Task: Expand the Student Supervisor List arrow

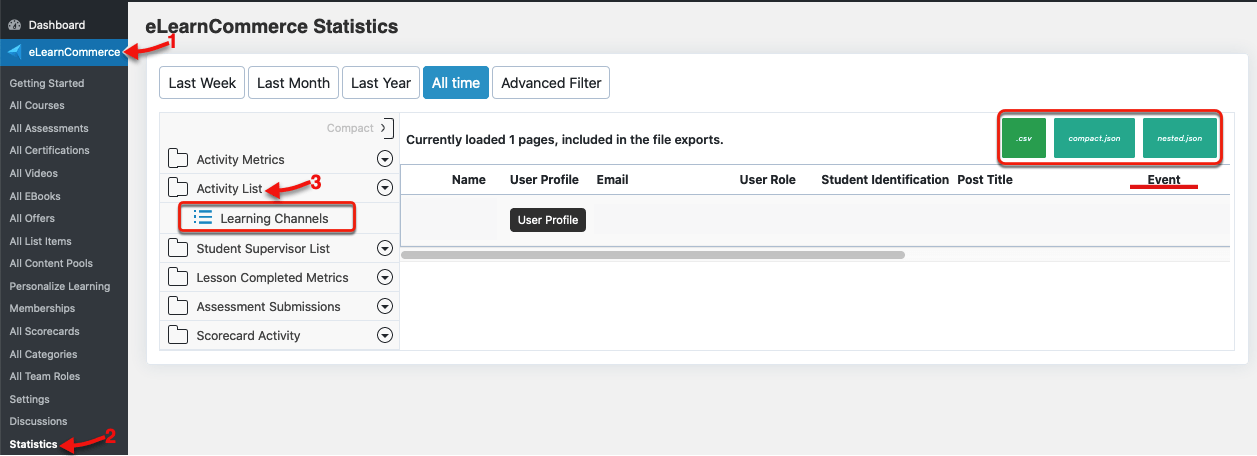Action: click(384, 248)
